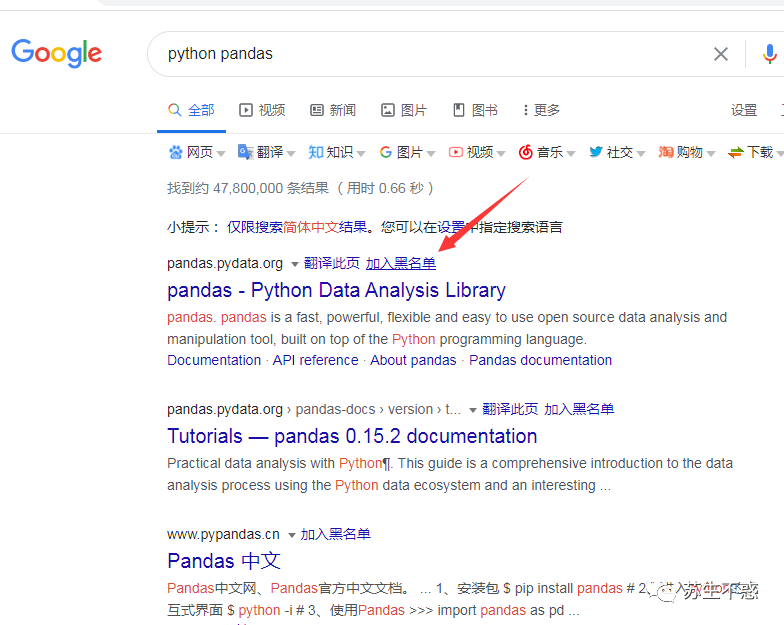Click the Google logo
Viewport: 784px width, 625px height.
point(56,53)
